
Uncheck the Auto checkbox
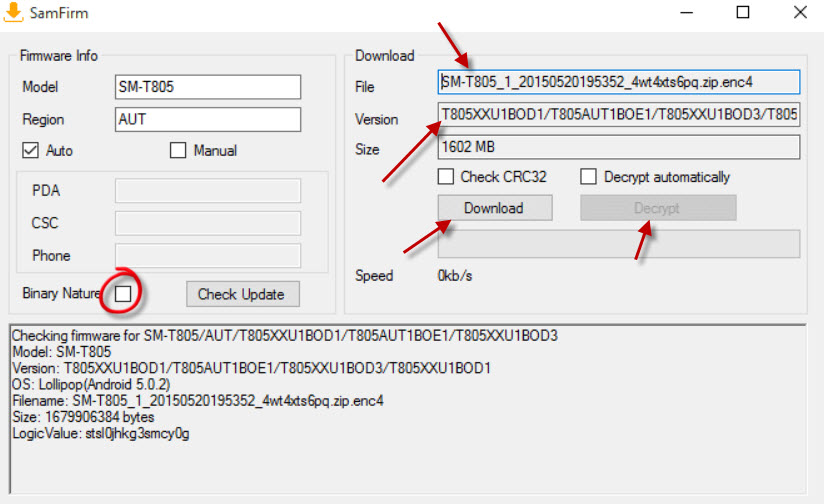tap(30, 150)
